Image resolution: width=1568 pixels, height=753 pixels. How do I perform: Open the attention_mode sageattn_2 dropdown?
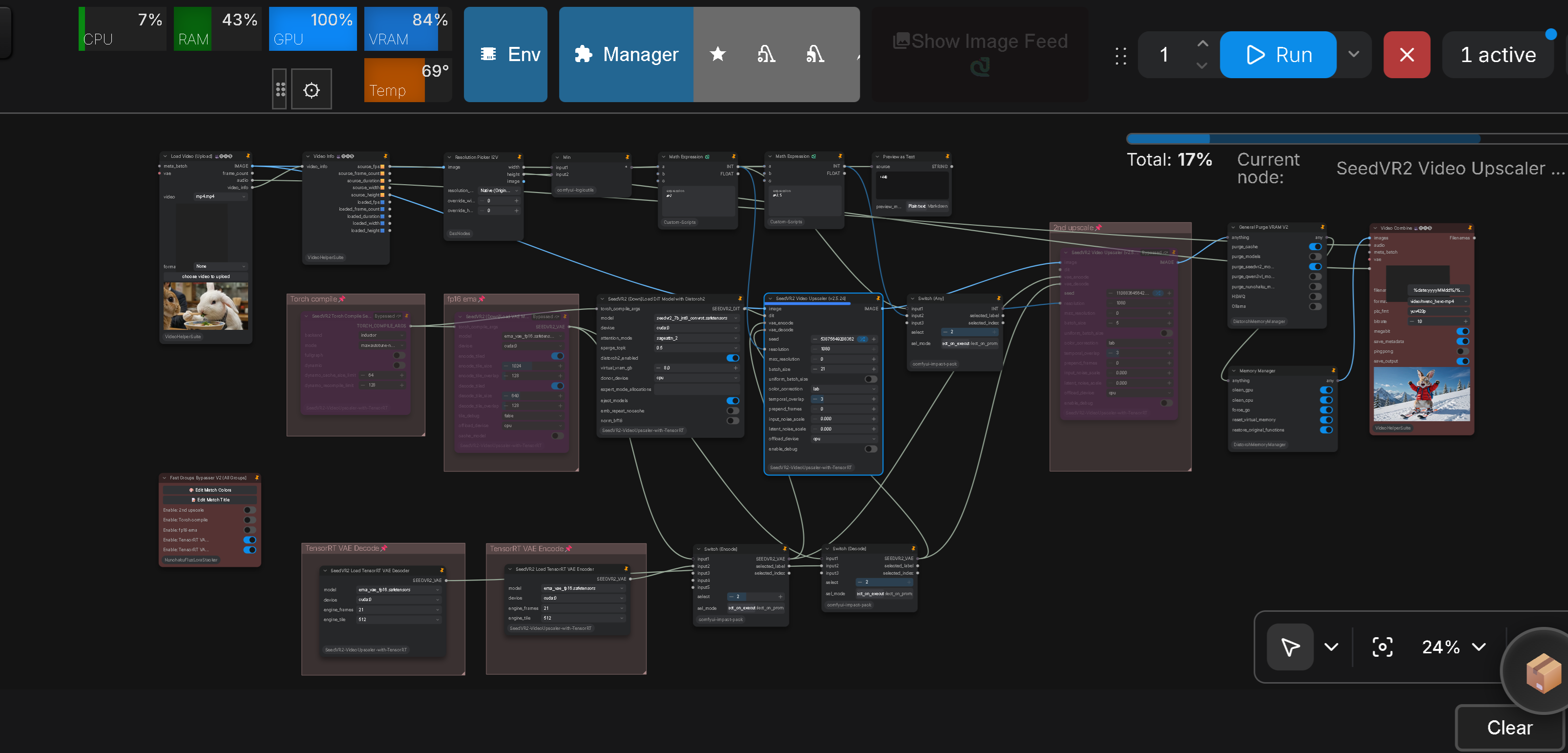pyautogui.click(x=696, y=338)
